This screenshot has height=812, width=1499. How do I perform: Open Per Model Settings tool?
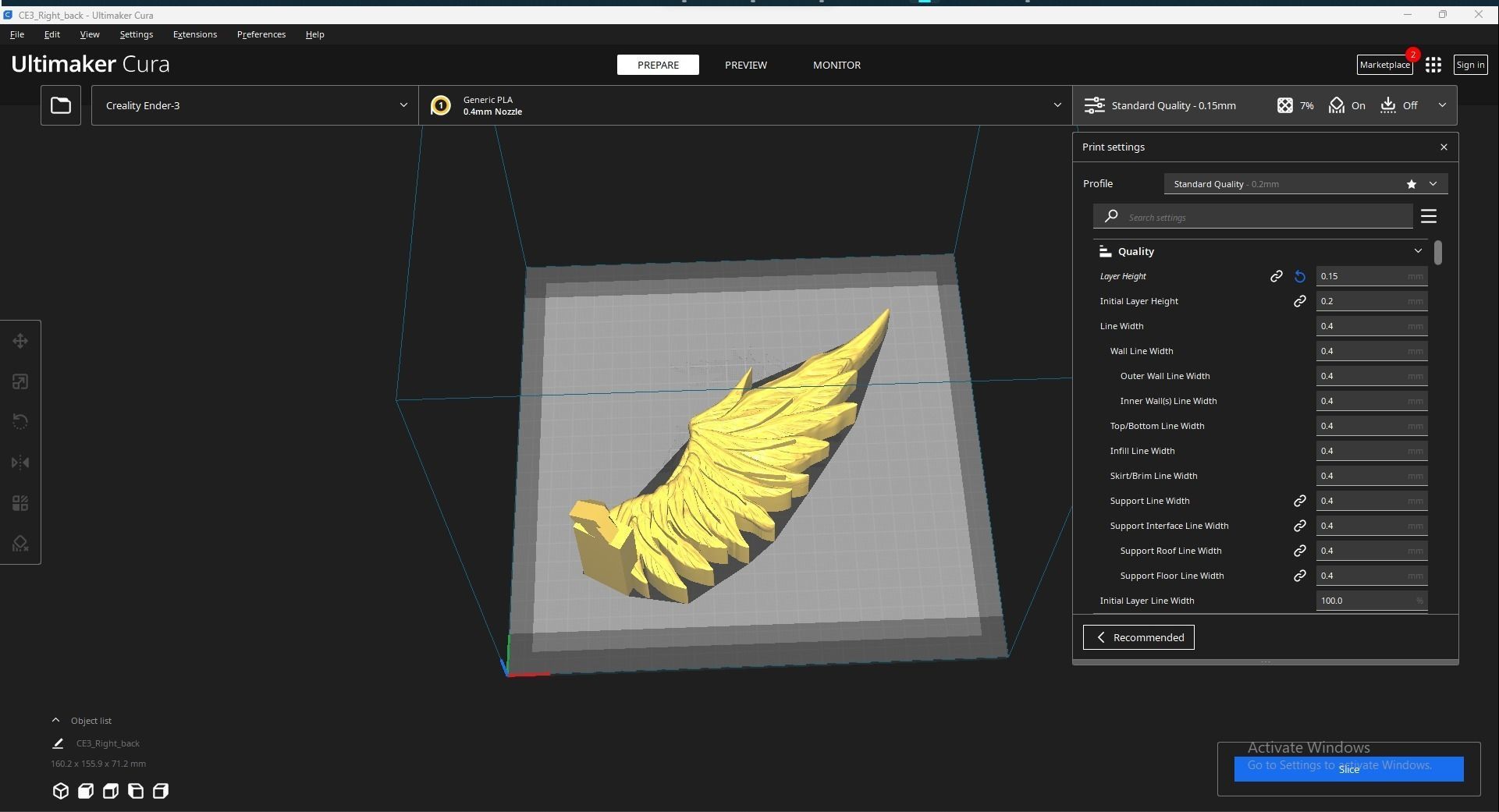tap(20, 503)
